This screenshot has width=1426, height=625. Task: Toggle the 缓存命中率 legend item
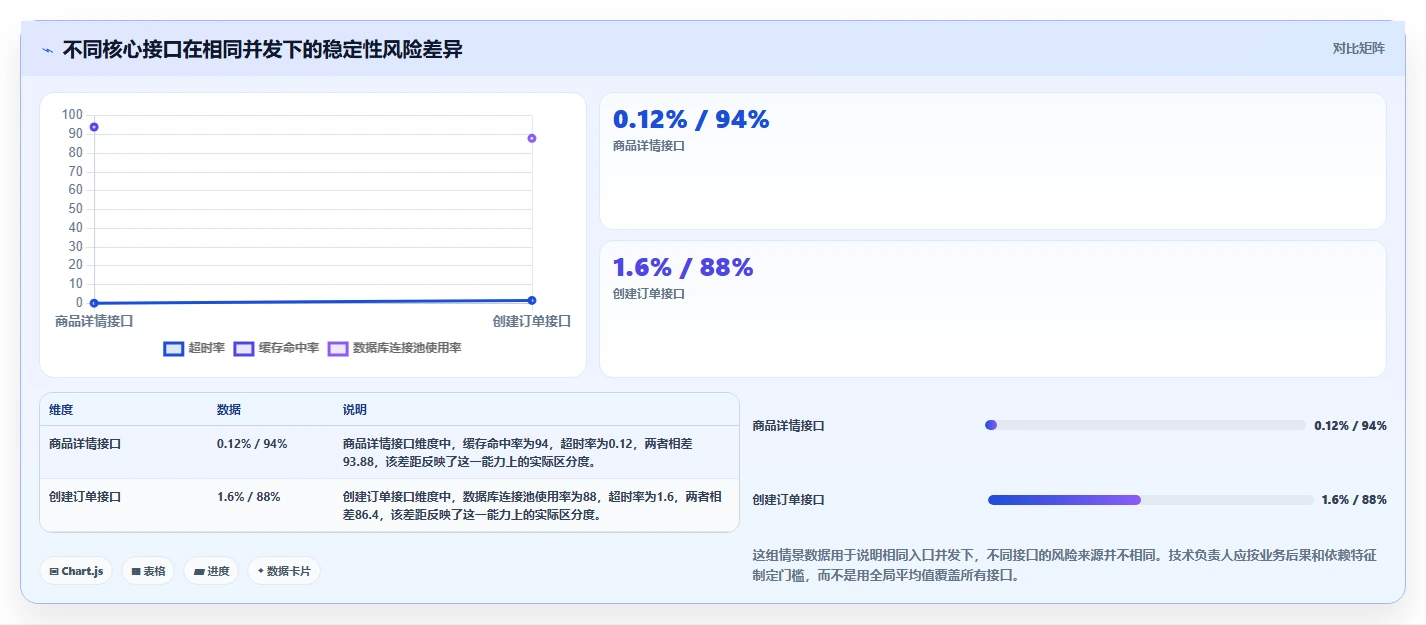pyautogui.click(x=276, y=348)
